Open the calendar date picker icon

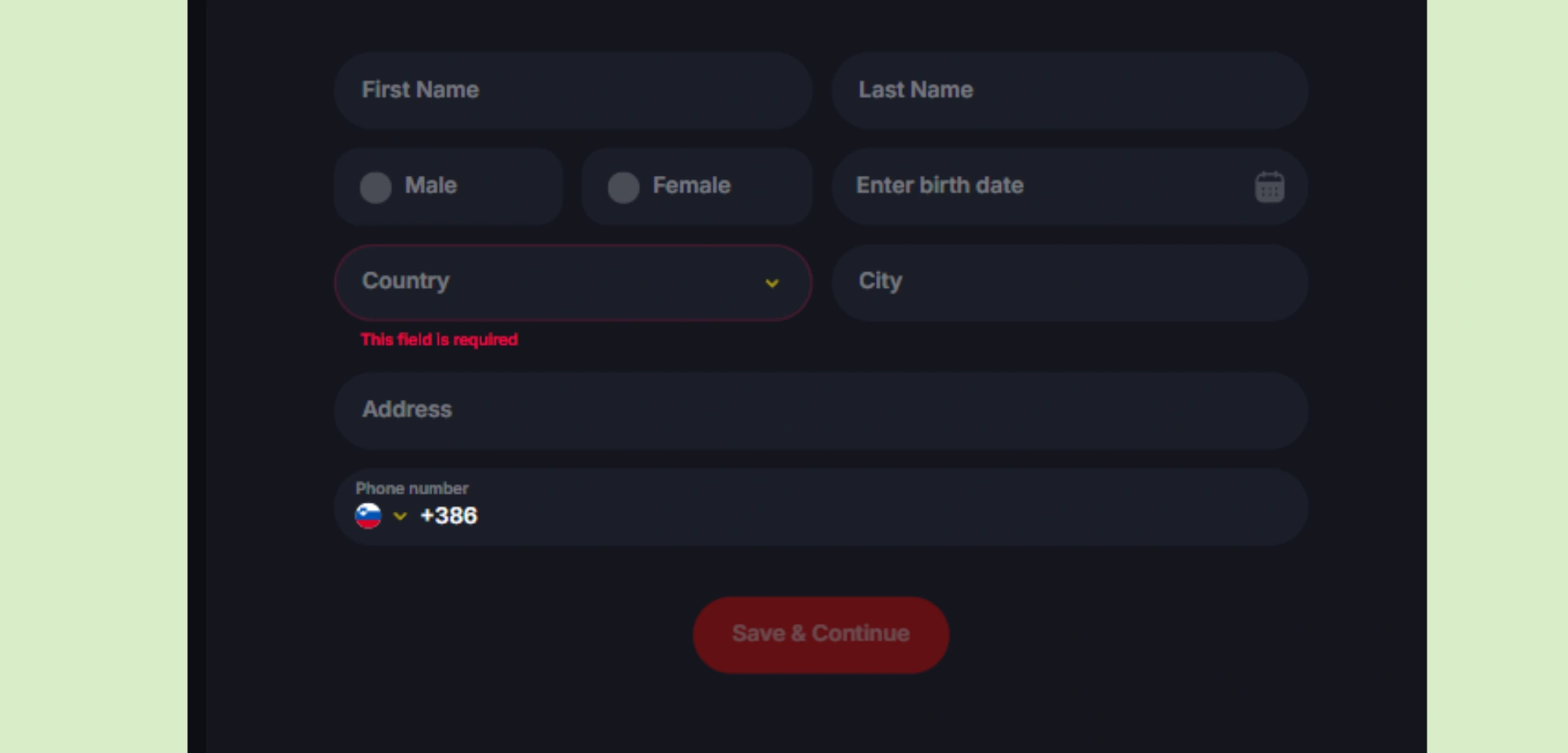1269,187
